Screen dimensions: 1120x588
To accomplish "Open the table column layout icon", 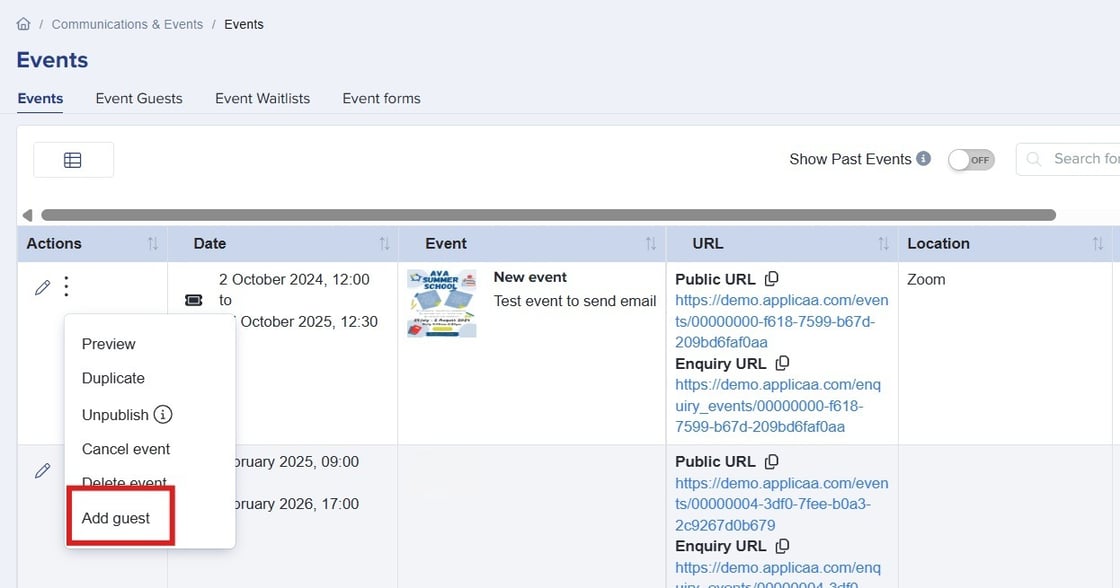I will (73, 159).
